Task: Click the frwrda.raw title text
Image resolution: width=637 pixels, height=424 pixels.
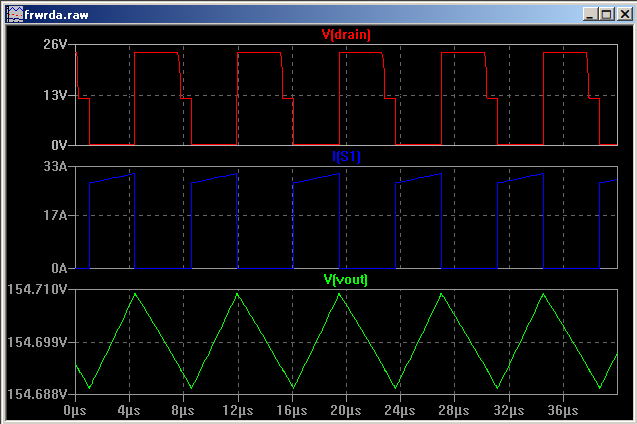Action: click(x=56, y=15)
